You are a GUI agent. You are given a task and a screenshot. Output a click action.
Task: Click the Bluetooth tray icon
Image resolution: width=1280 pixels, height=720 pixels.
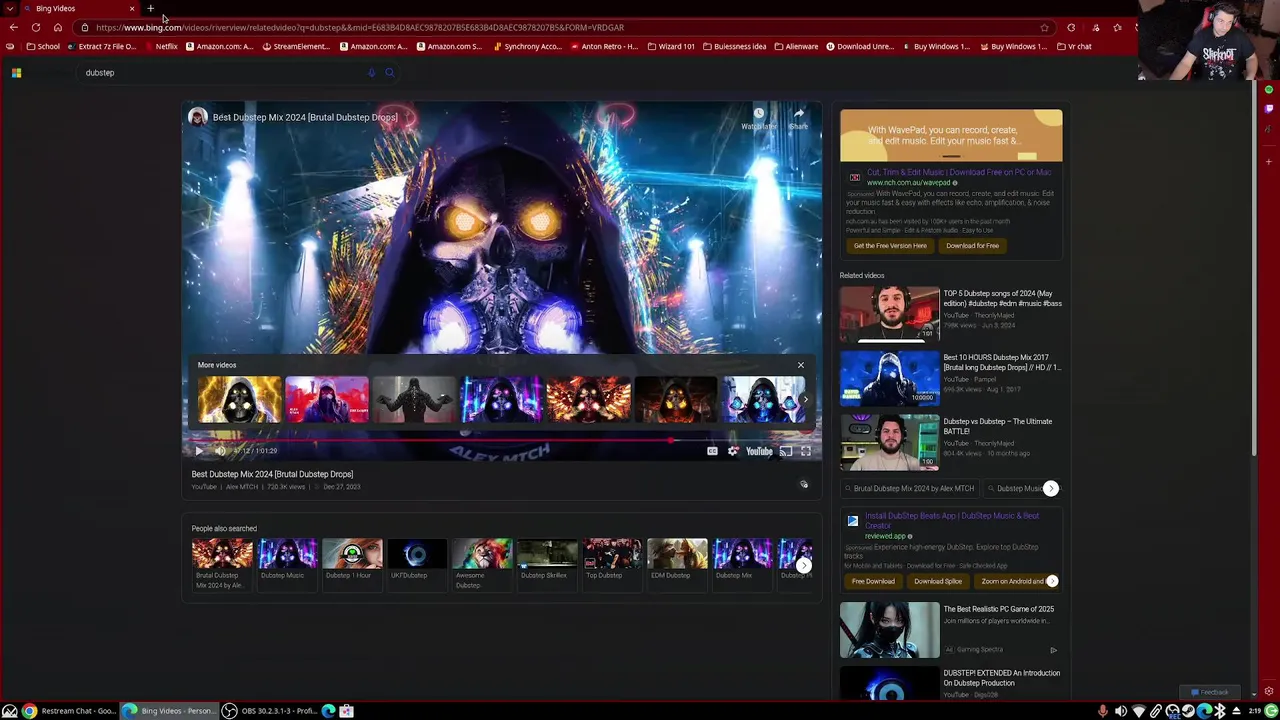pos(1220,711)
